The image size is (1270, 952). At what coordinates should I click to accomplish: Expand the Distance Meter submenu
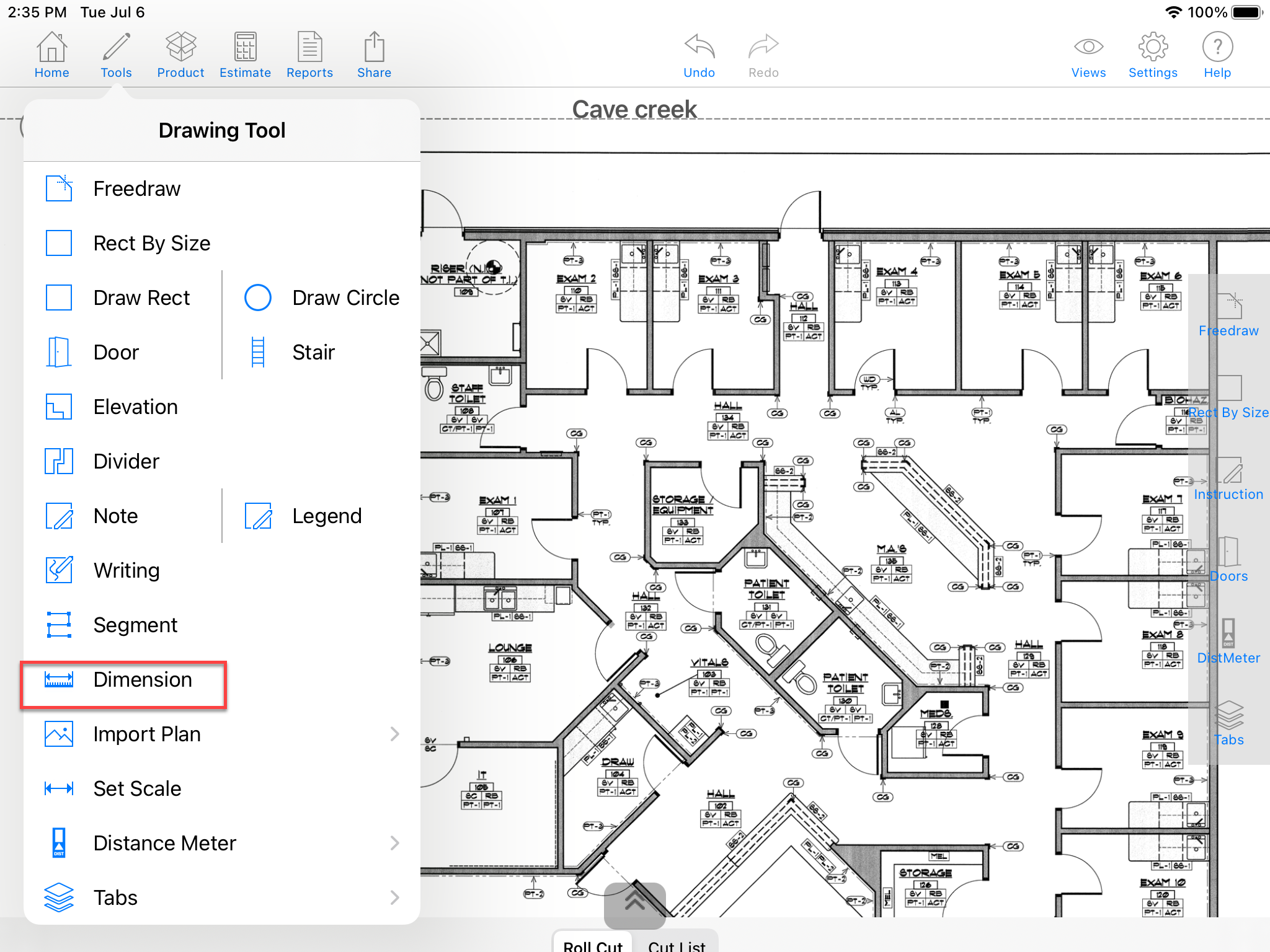click(394, 844)
